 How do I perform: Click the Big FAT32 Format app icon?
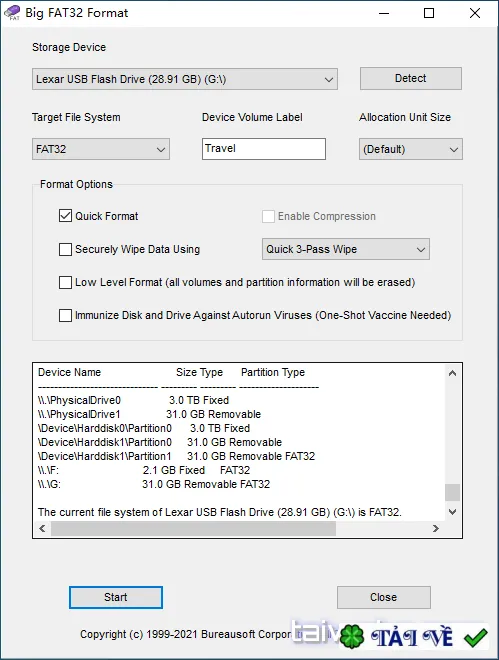click(12, 12)
